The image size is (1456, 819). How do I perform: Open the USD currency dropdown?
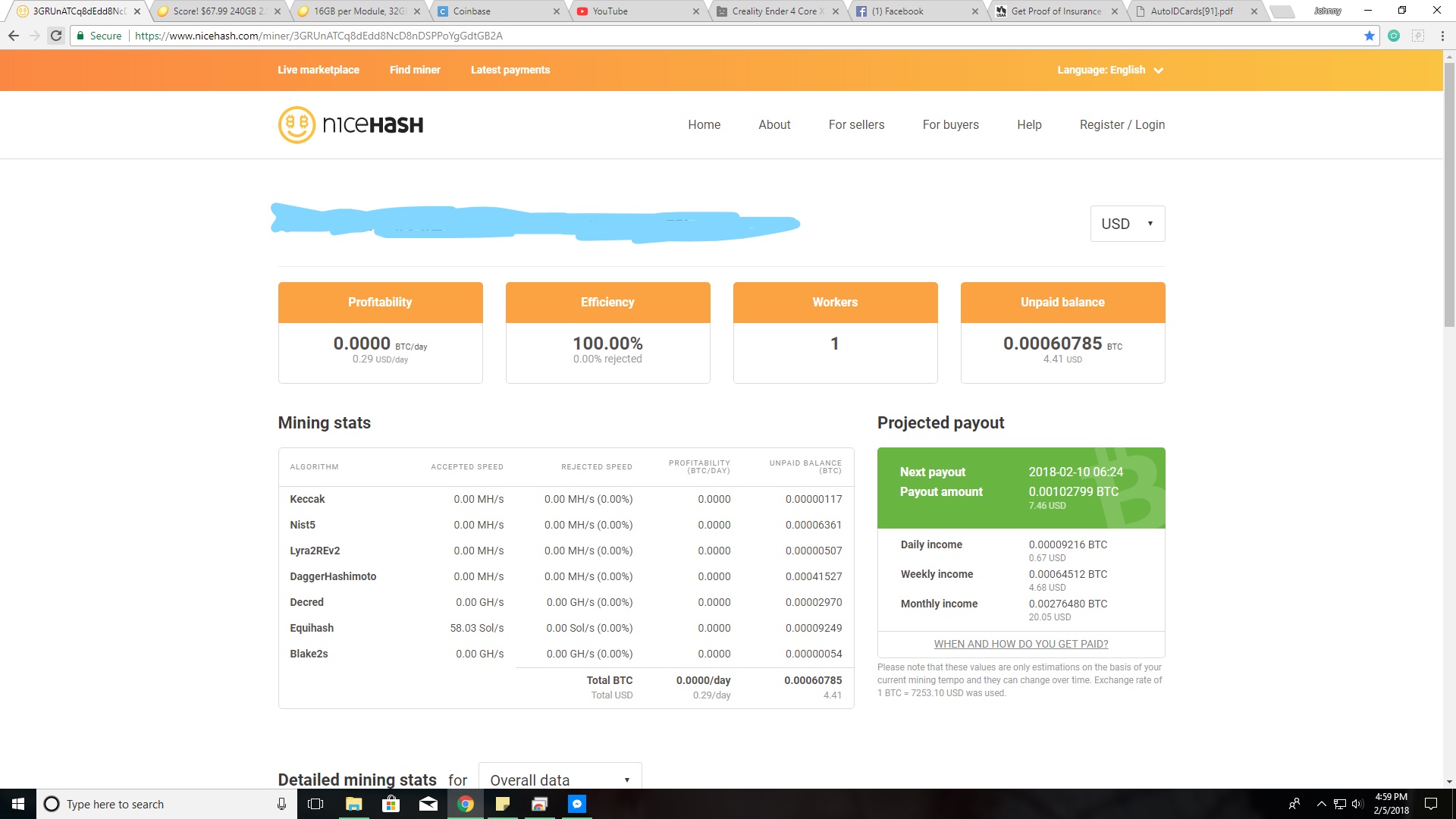(1127, 223)
